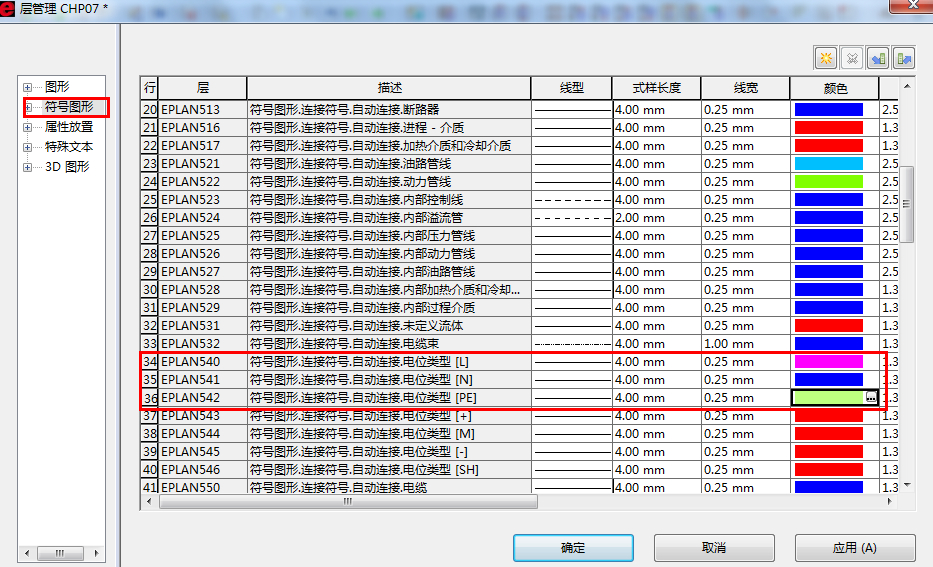The image size is (933, 567).
Task: Click description ending with 未定义流体
Action: pyautogui.click(x=389, y=325)
